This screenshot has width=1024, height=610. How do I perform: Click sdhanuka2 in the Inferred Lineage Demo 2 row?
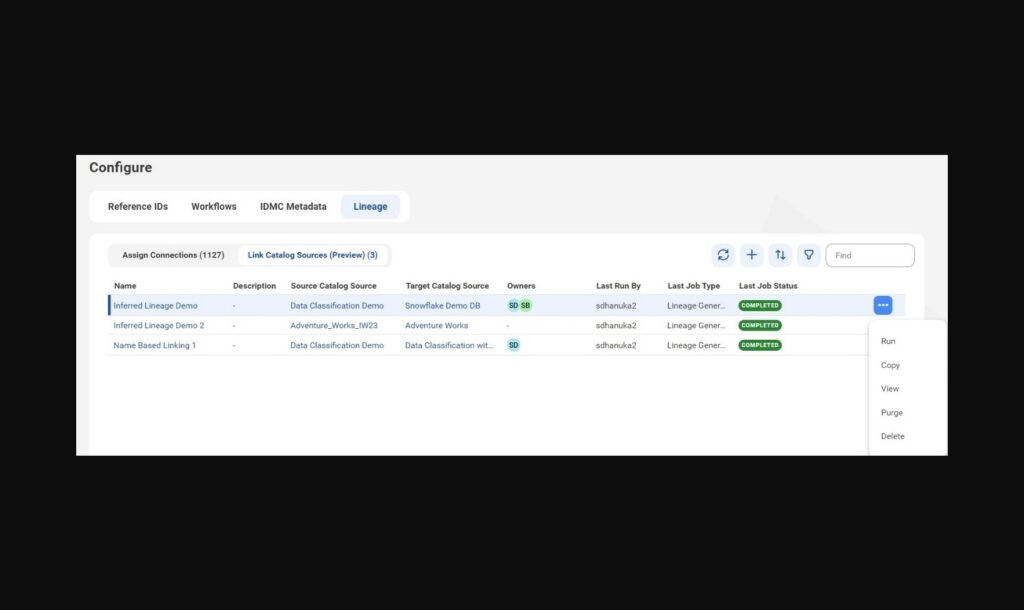(616, 325)
